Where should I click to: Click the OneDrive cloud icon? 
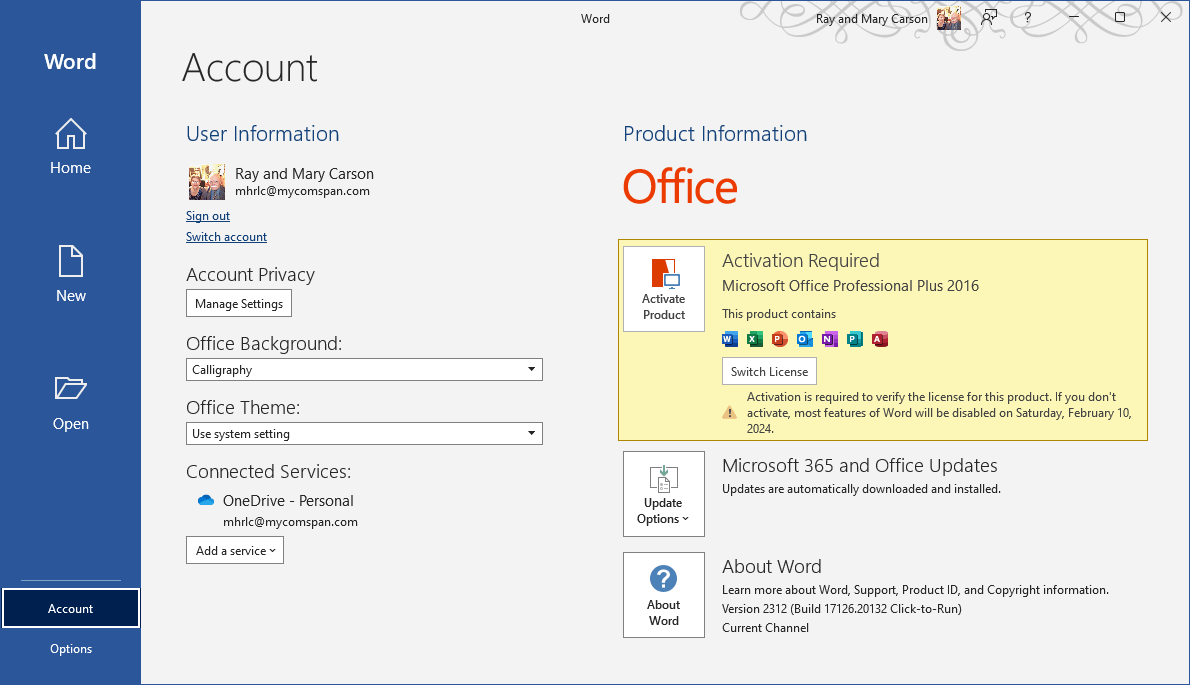click(x=206, y=501)
